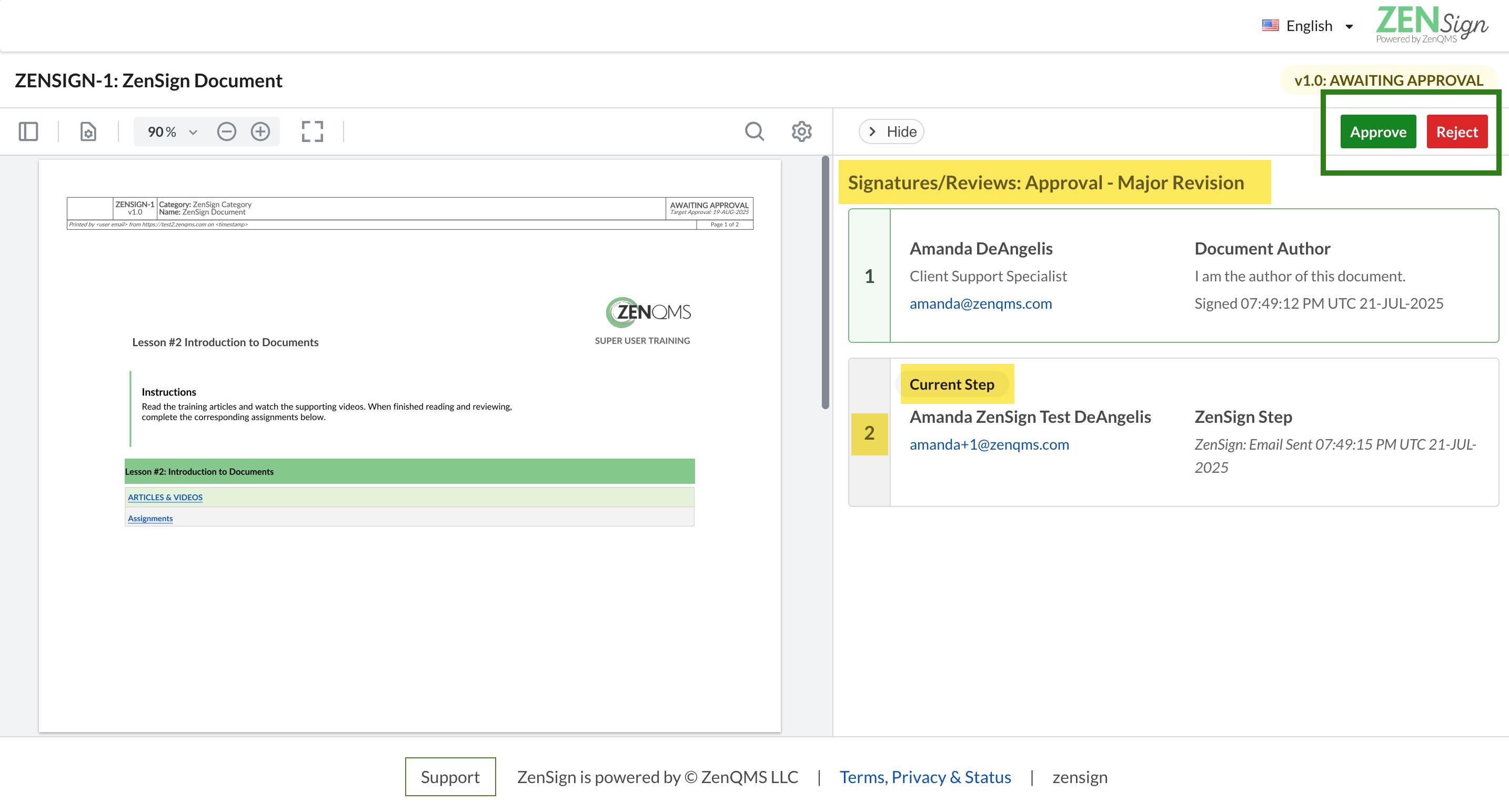Open Terms, Privacy & Status link
Screen dimensions: 1509x812
[x=925, y=777]
